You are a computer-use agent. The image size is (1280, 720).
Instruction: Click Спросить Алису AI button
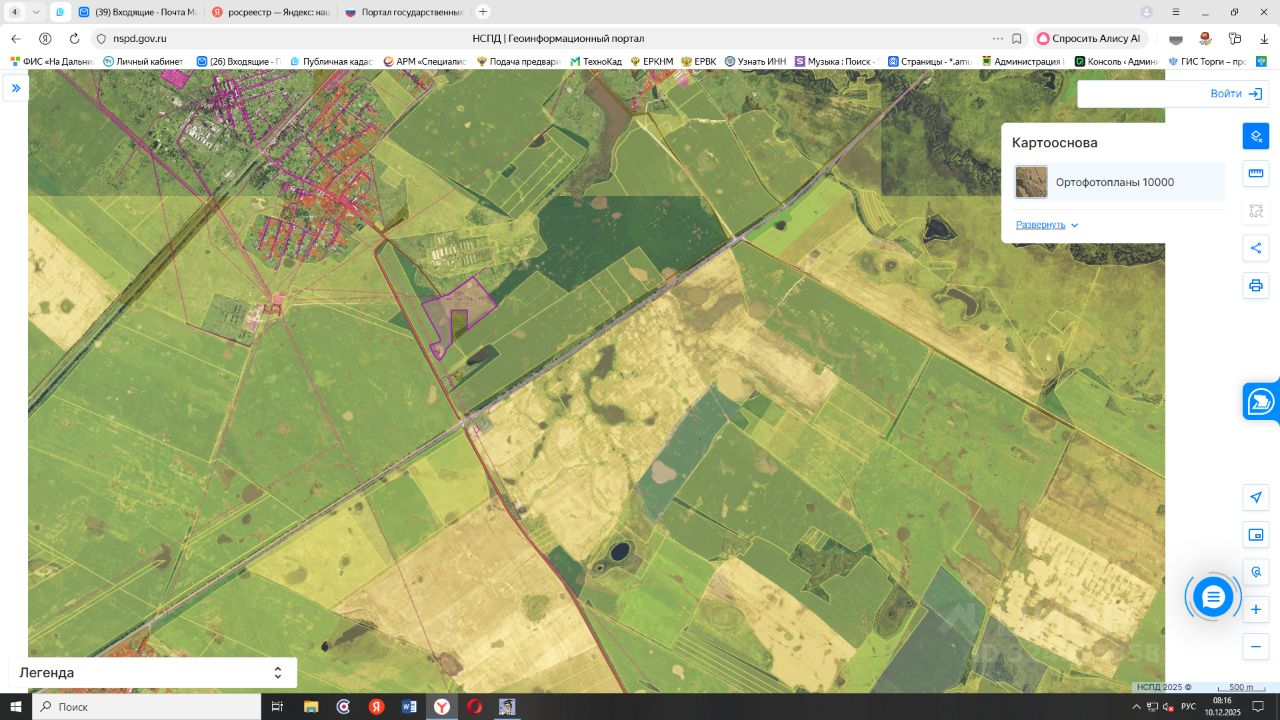[x=1089, y=38]
